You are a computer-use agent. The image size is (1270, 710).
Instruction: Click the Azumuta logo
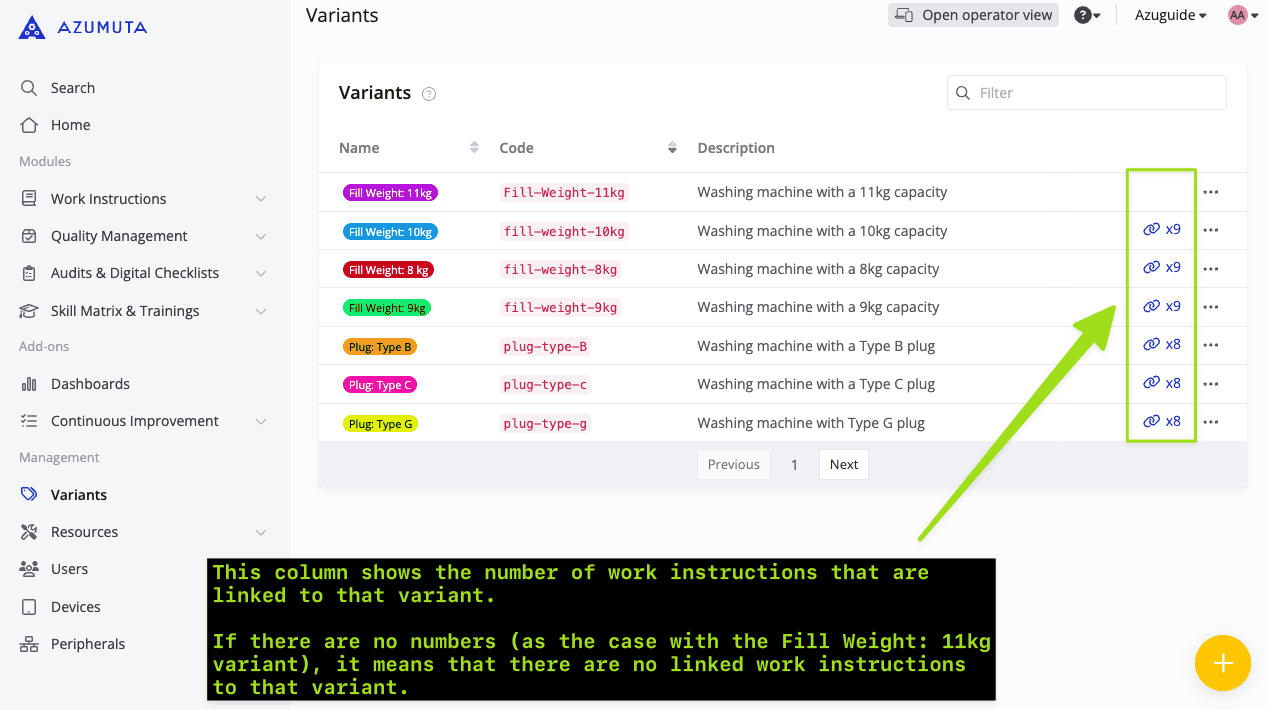click(x=83, y=27)
